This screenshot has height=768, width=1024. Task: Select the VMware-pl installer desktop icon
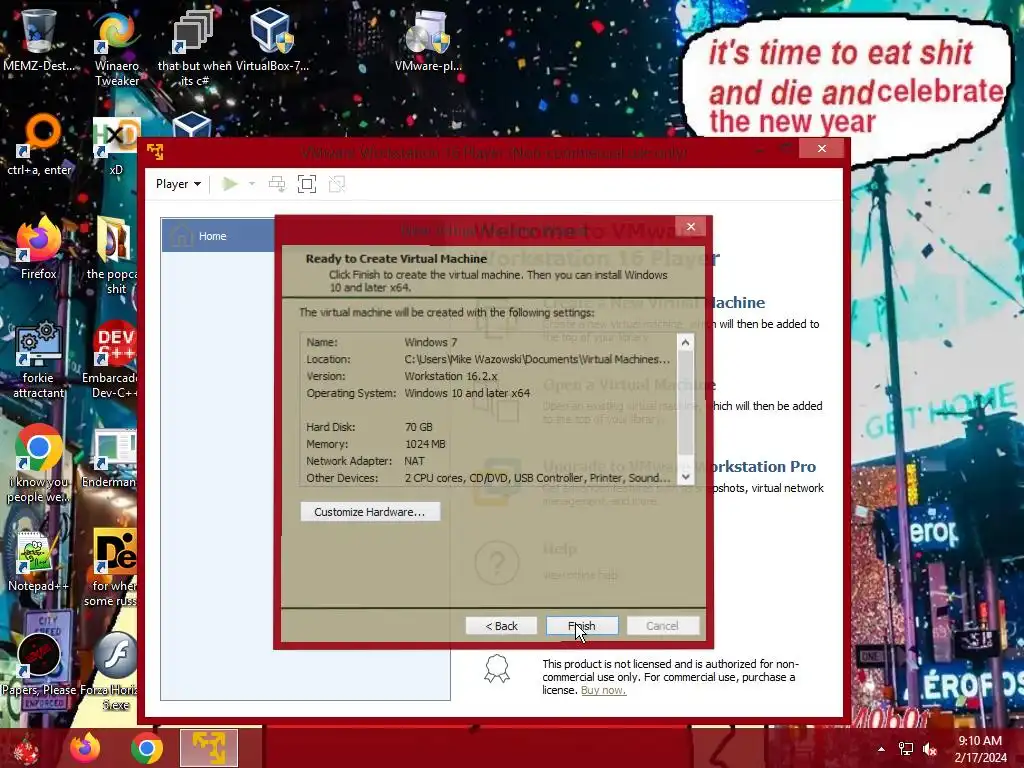[428, 40]
